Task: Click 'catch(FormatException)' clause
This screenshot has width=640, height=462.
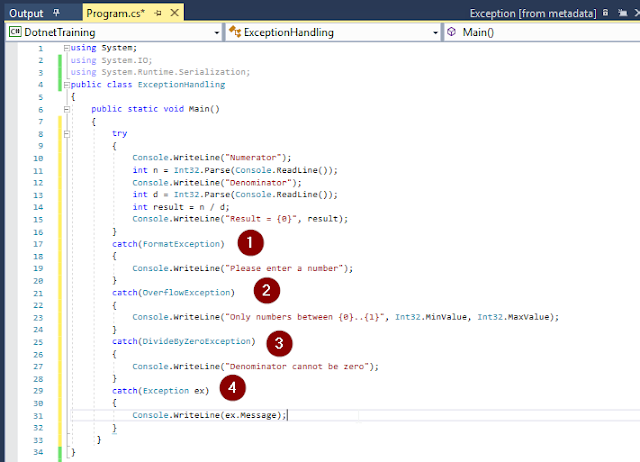Action: click(x=168, y=244)
